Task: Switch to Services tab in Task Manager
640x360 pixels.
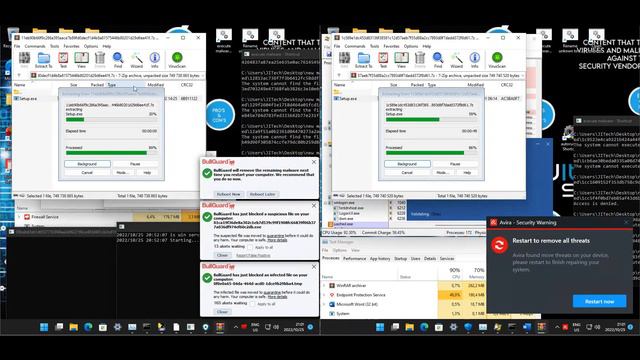Action: coord(447,258)
